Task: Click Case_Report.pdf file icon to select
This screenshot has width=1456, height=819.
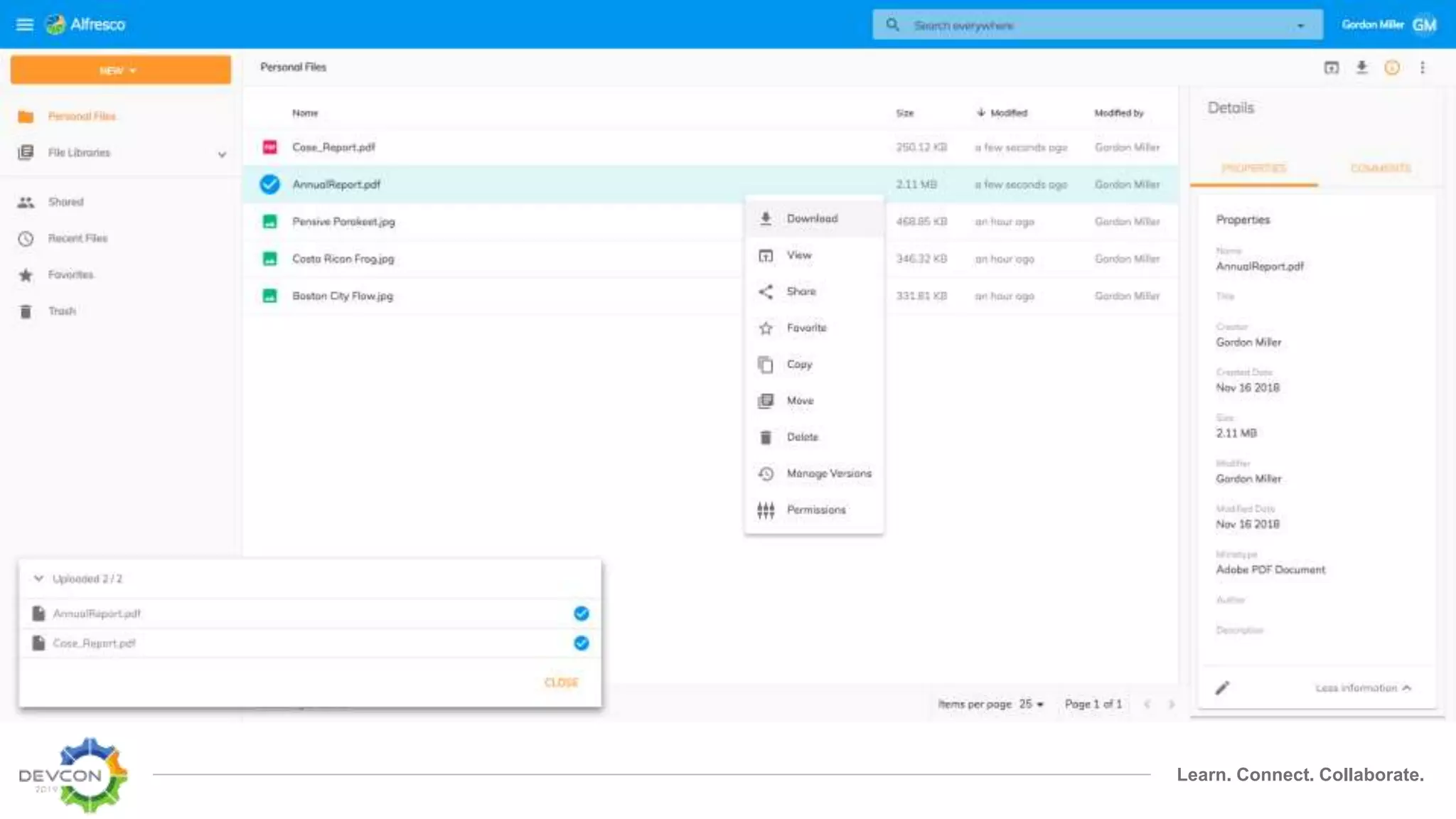Action: [x=269, y=147]
